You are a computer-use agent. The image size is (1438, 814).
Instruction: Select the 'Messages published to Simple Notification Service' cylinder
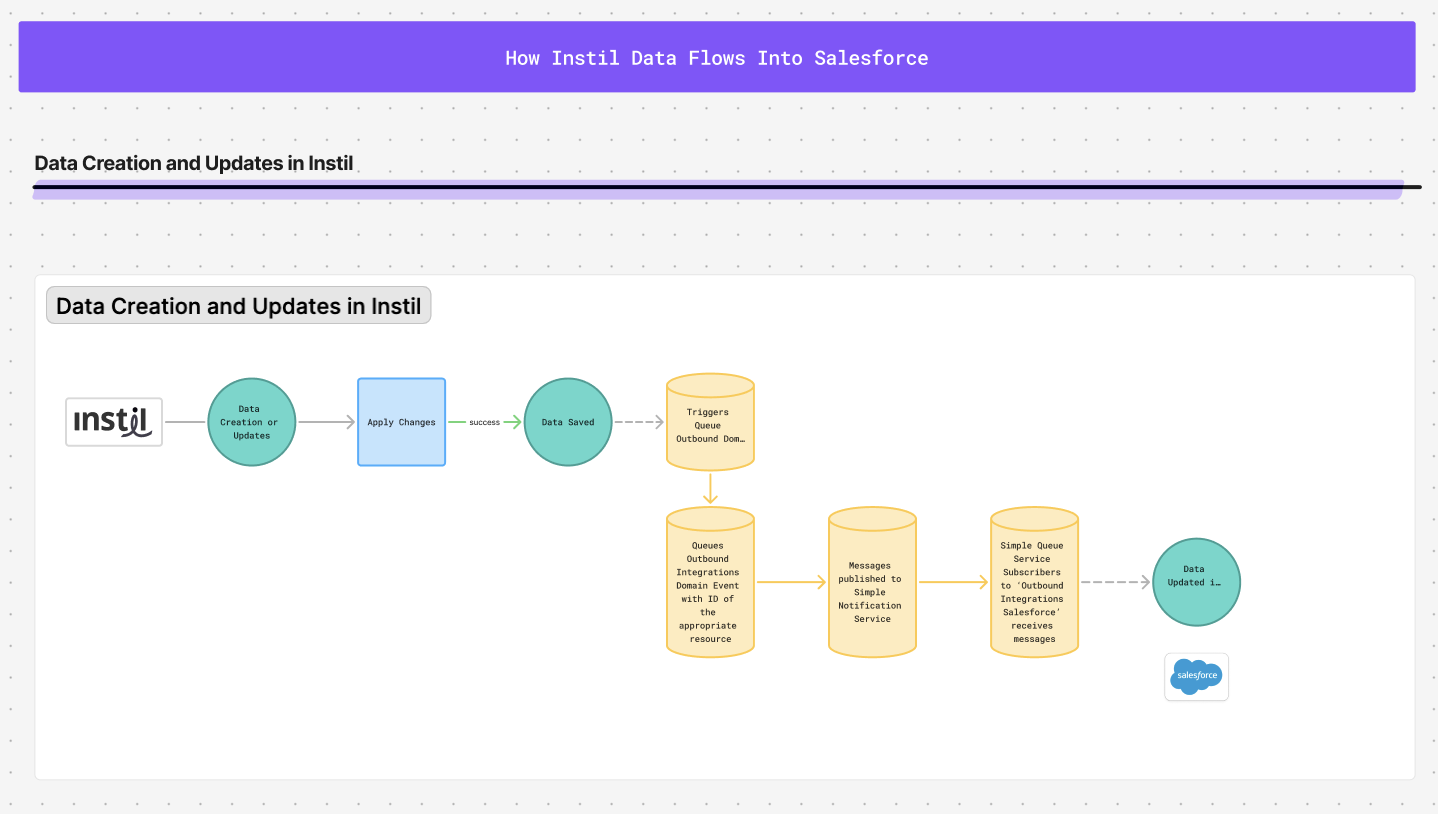(872, 582)
